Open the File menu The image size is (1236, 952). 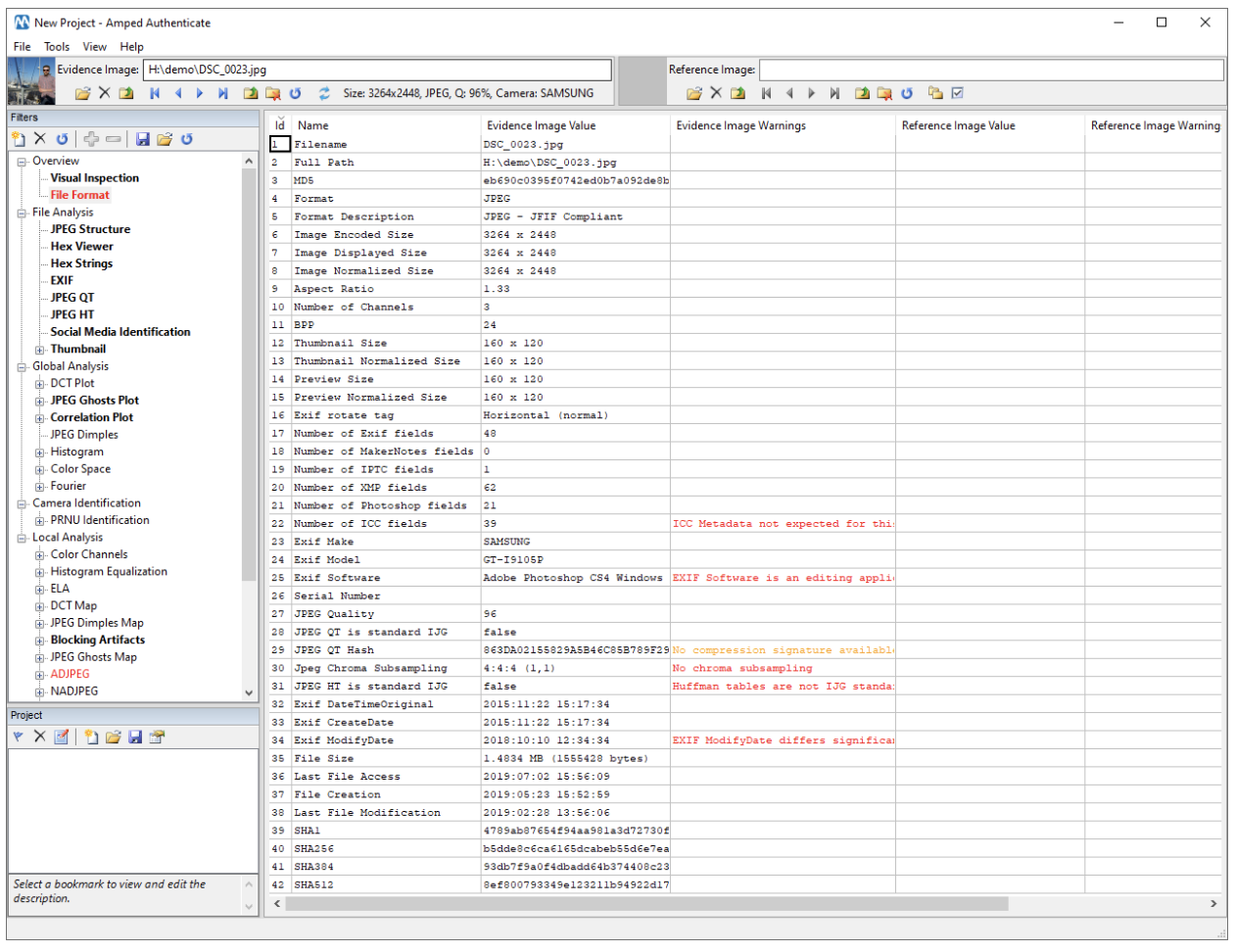pyautogui.click(x=22, y=46)
